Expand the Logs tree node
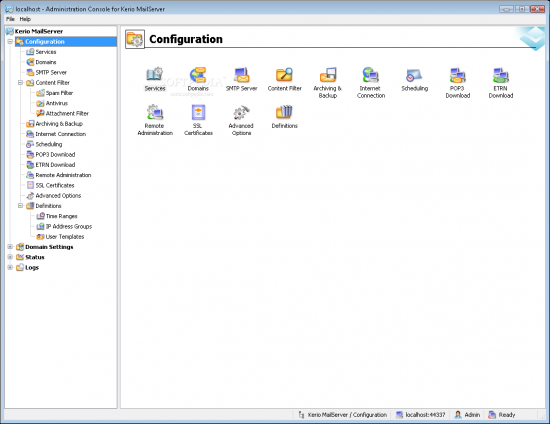Viewport: 550px width, 424px height. click(10, 267)
